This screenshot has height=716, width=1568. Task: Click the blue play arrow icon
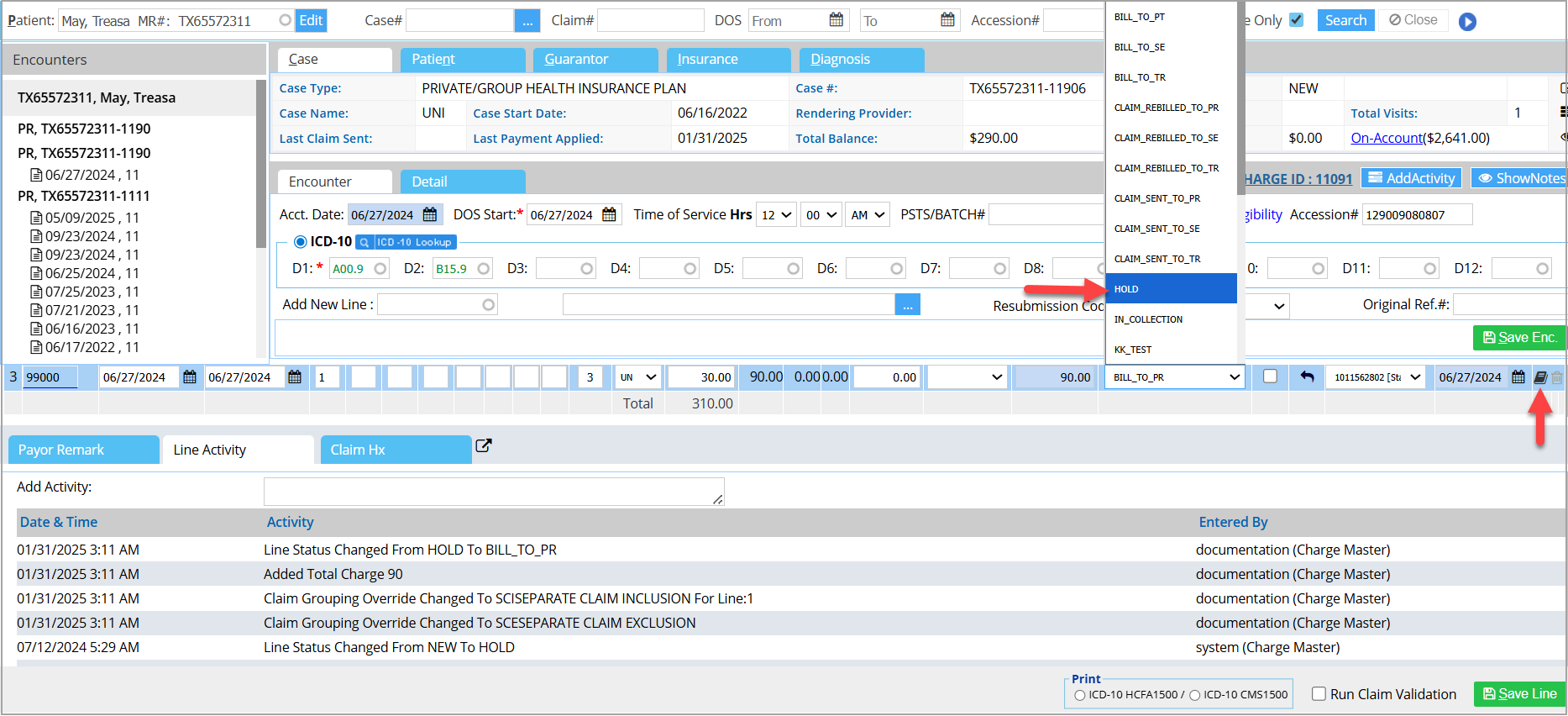coord(1467,22)
